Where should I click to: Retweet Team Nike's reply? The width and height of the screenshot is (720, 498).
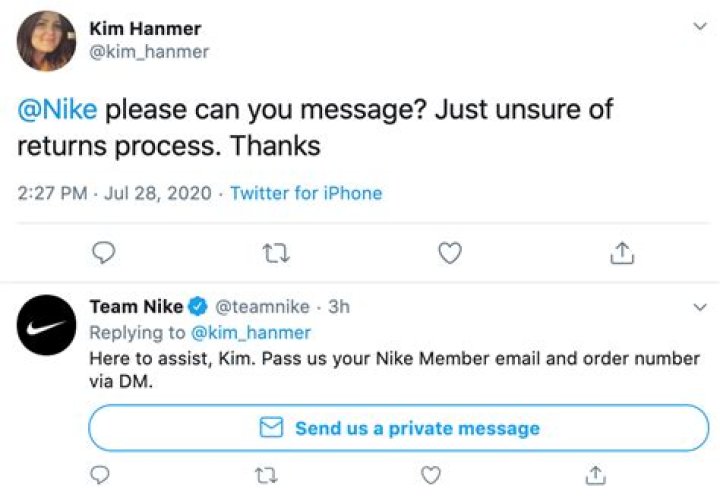coord(267,472)
